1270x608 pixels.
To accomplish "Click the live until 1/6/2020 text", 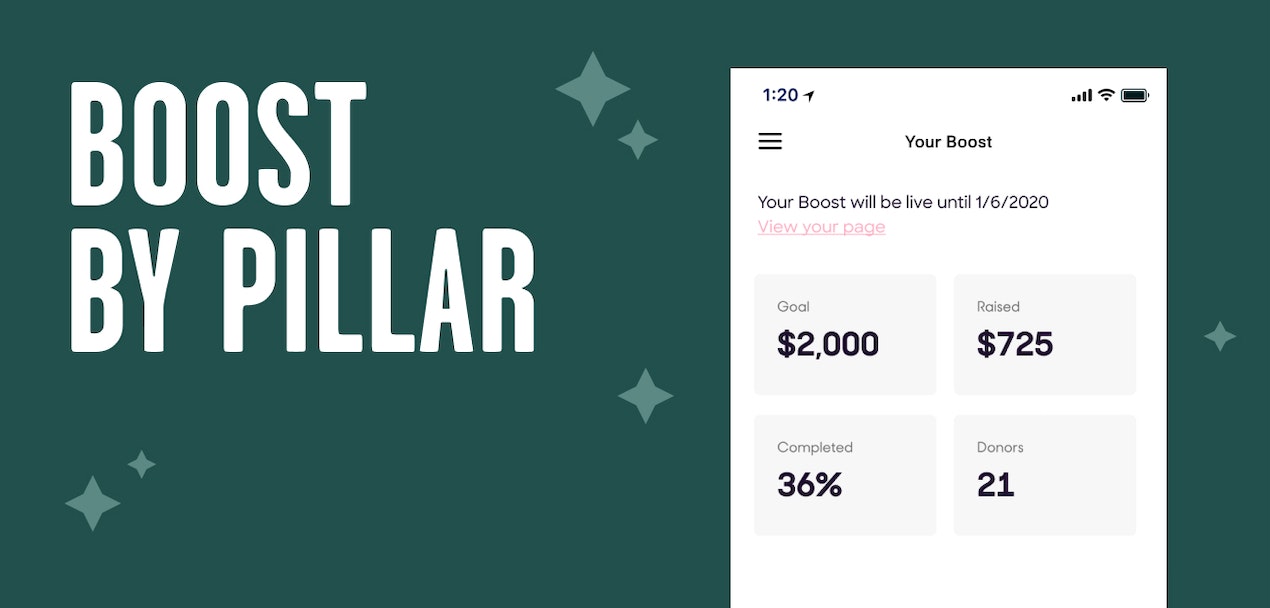I will pos(903,202).
